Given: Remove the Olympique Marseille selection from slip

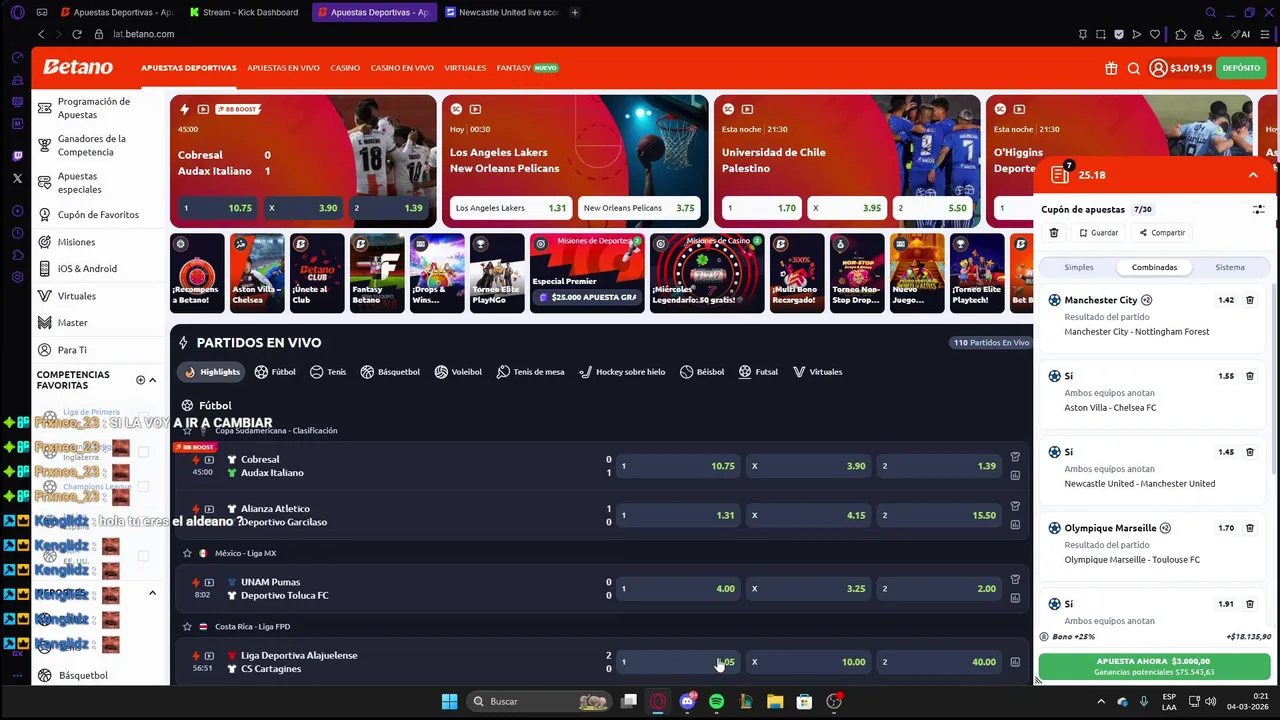Looking at the screenshot, I should point(1250,528).
